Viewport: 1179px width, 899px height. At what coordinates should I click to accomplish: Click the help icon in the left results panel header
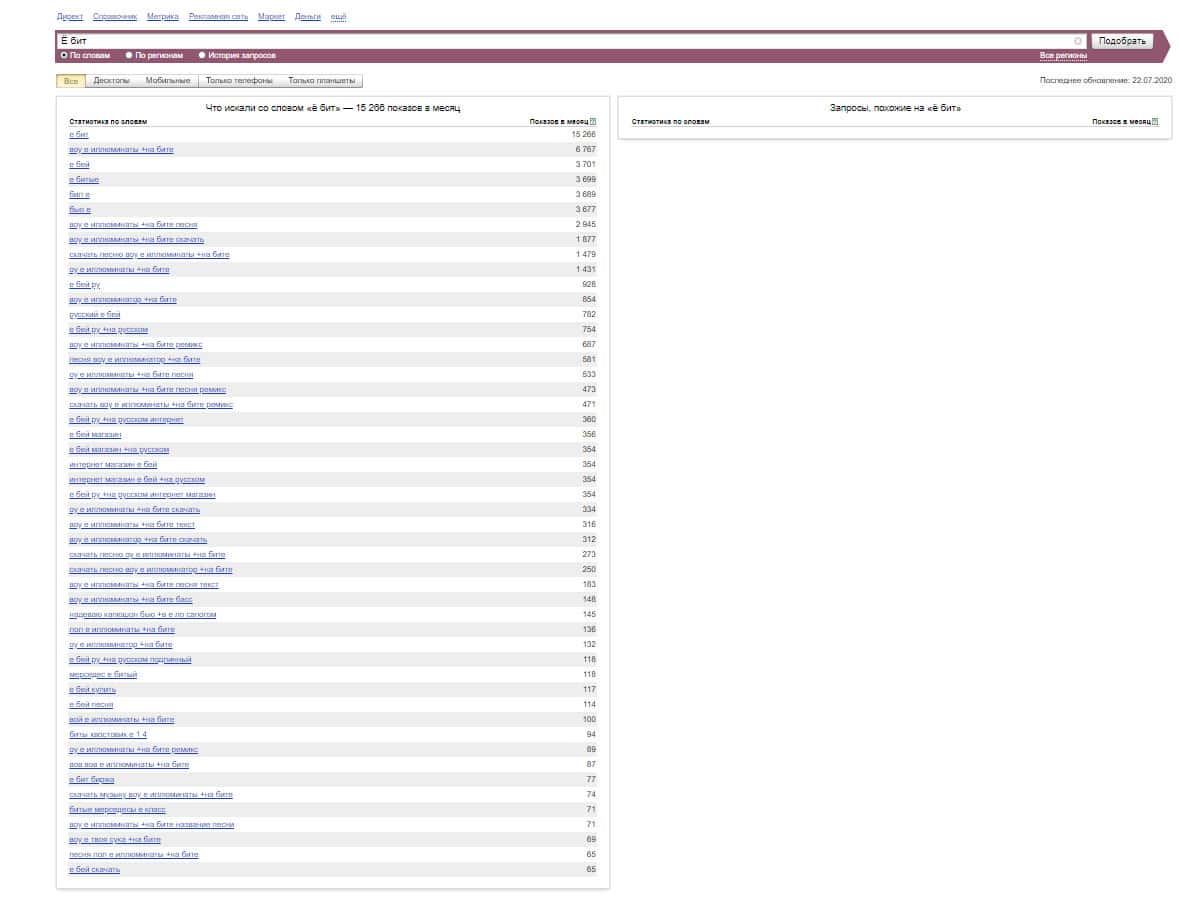pyautogui.click(x=593, y=122)
